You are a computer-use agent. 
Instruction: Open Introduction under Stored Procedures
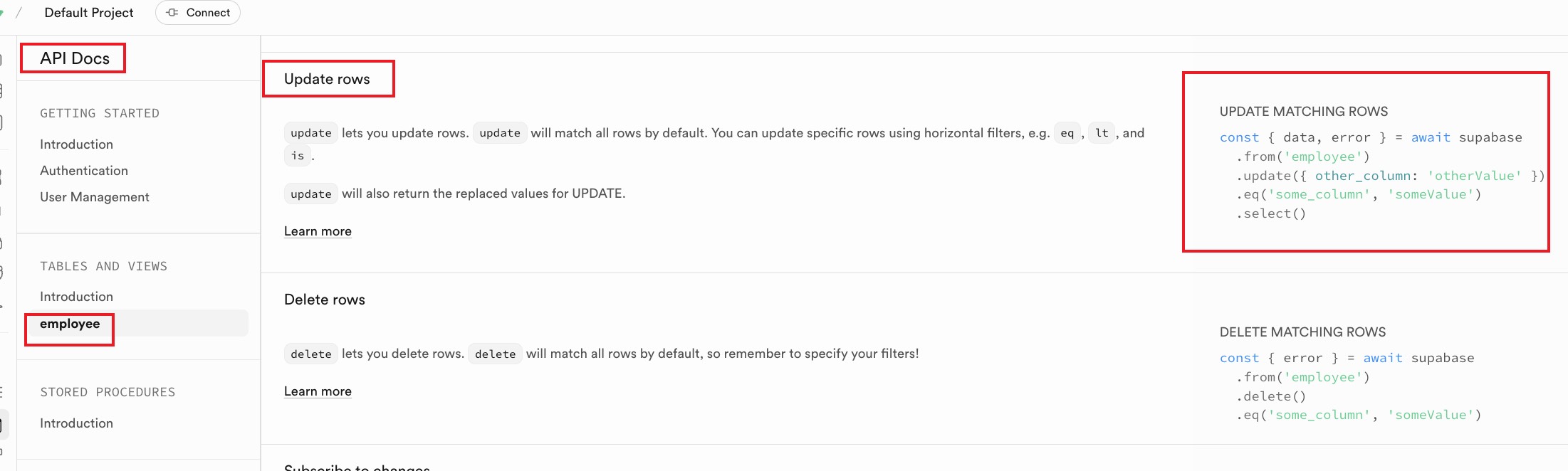(76, 423)
